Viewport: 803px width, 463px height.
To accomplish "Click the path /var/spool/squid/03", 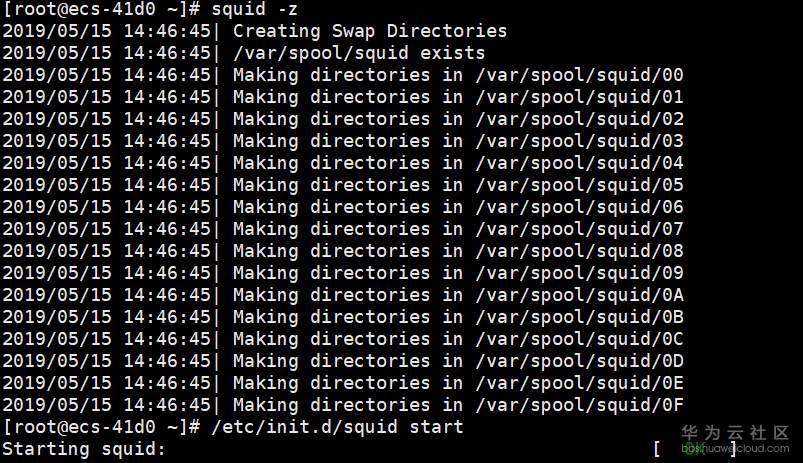I will pos(579,141).
